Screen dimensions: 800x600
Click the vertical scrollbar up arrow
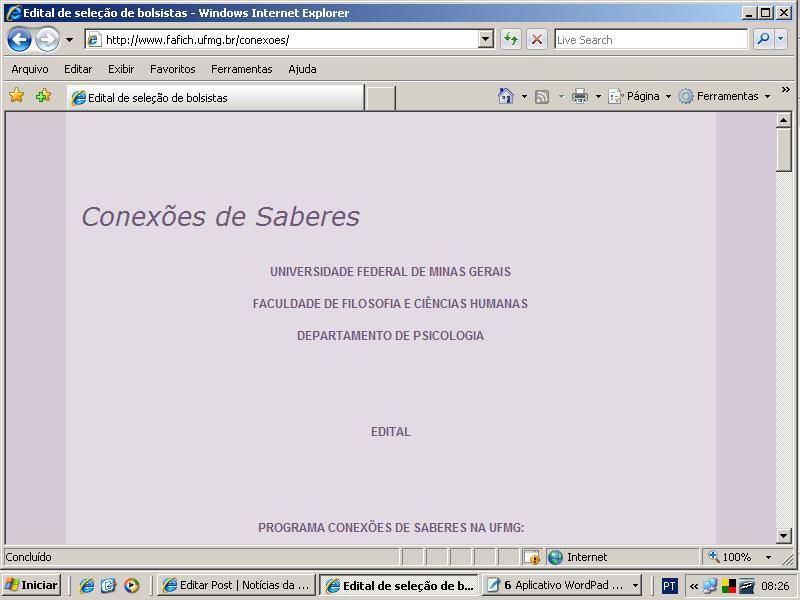pyautogui.click(x=783, y=120)
